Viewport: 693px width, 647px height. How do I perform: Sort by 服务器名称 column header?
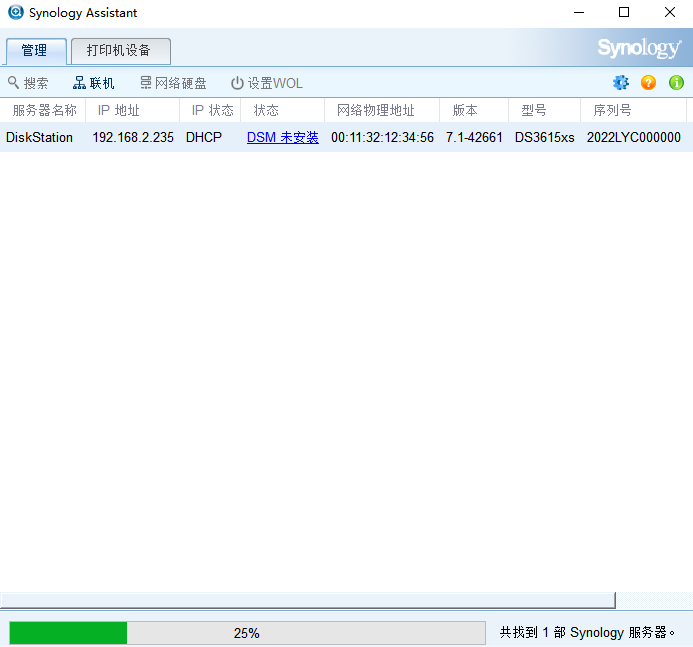tap(44, 110)
